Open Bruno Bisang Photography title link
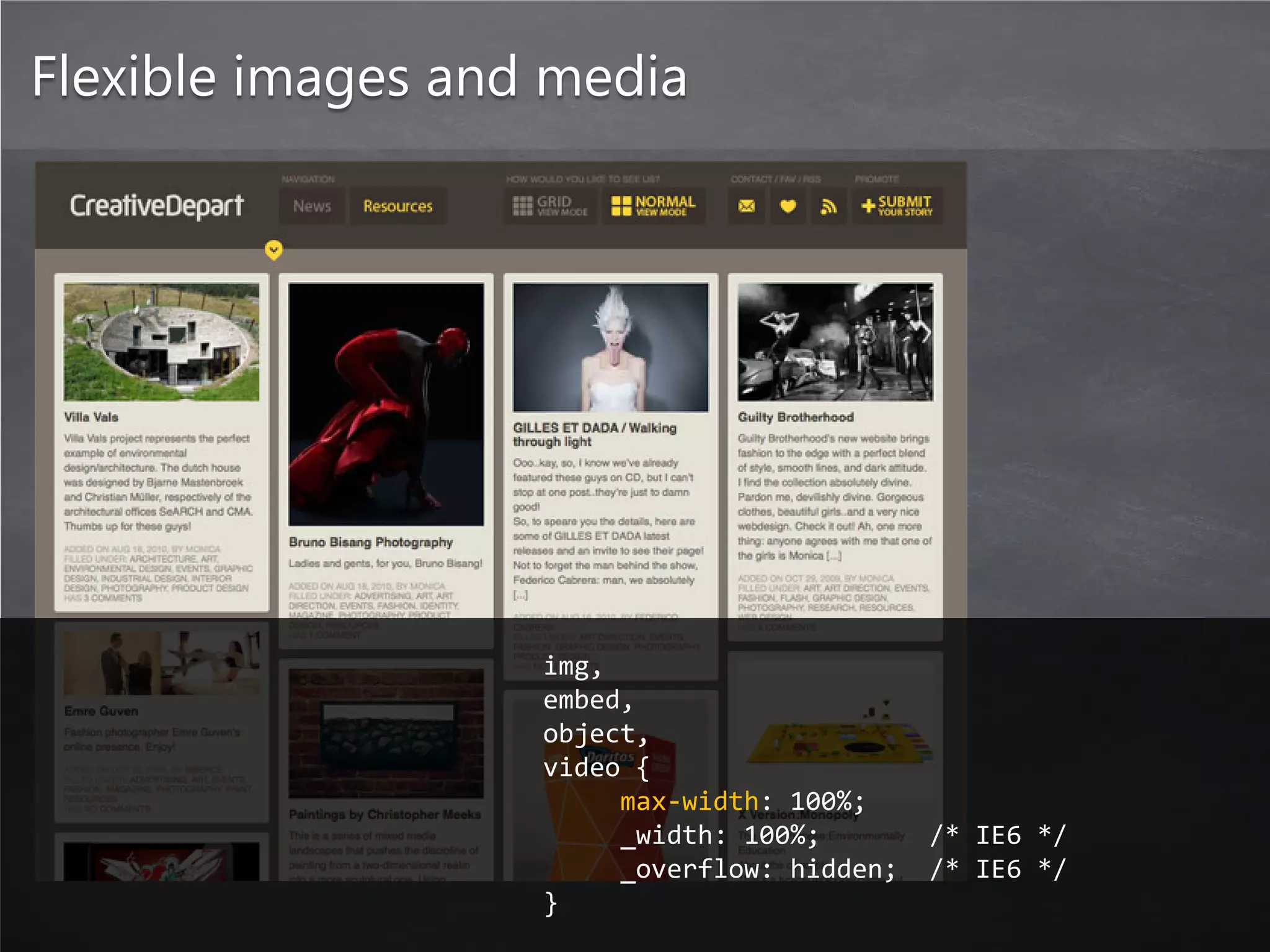Viewport: 1270px width, 952px height. coord(371,542)
